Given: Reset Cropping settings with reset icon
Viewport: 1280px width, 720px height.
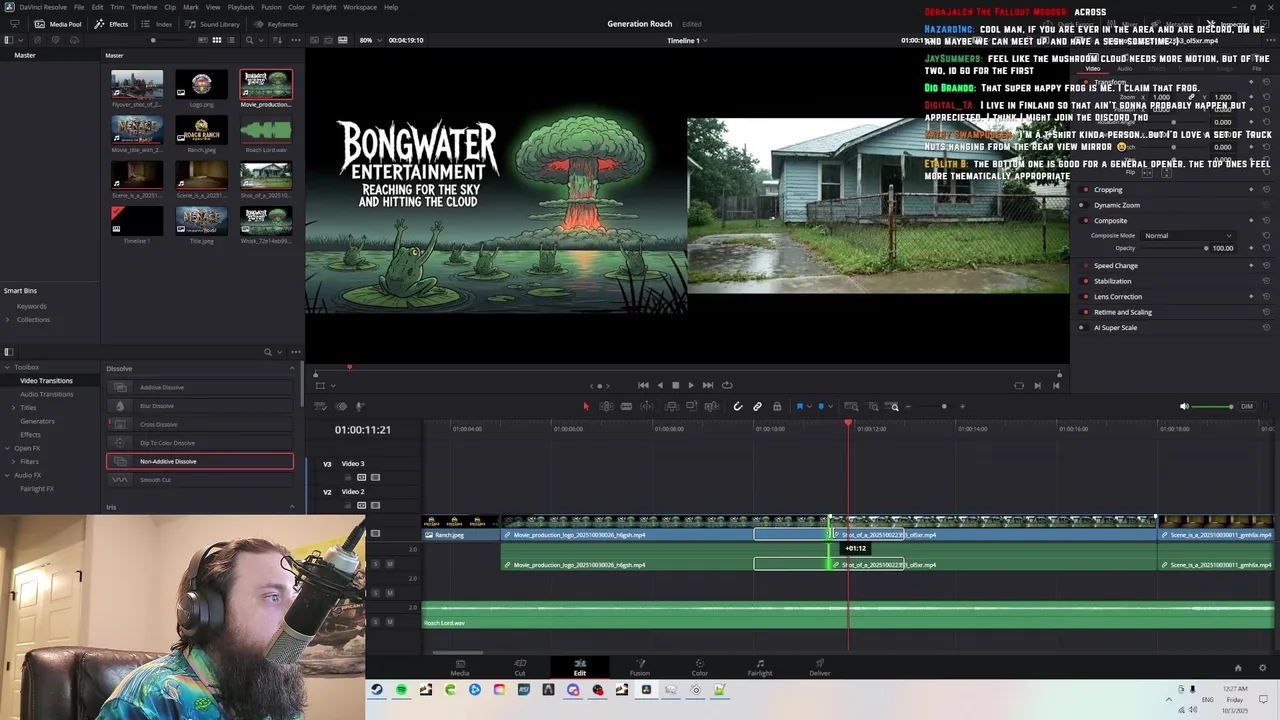Looking at the screenshot, I should [x=1266, y=190].
